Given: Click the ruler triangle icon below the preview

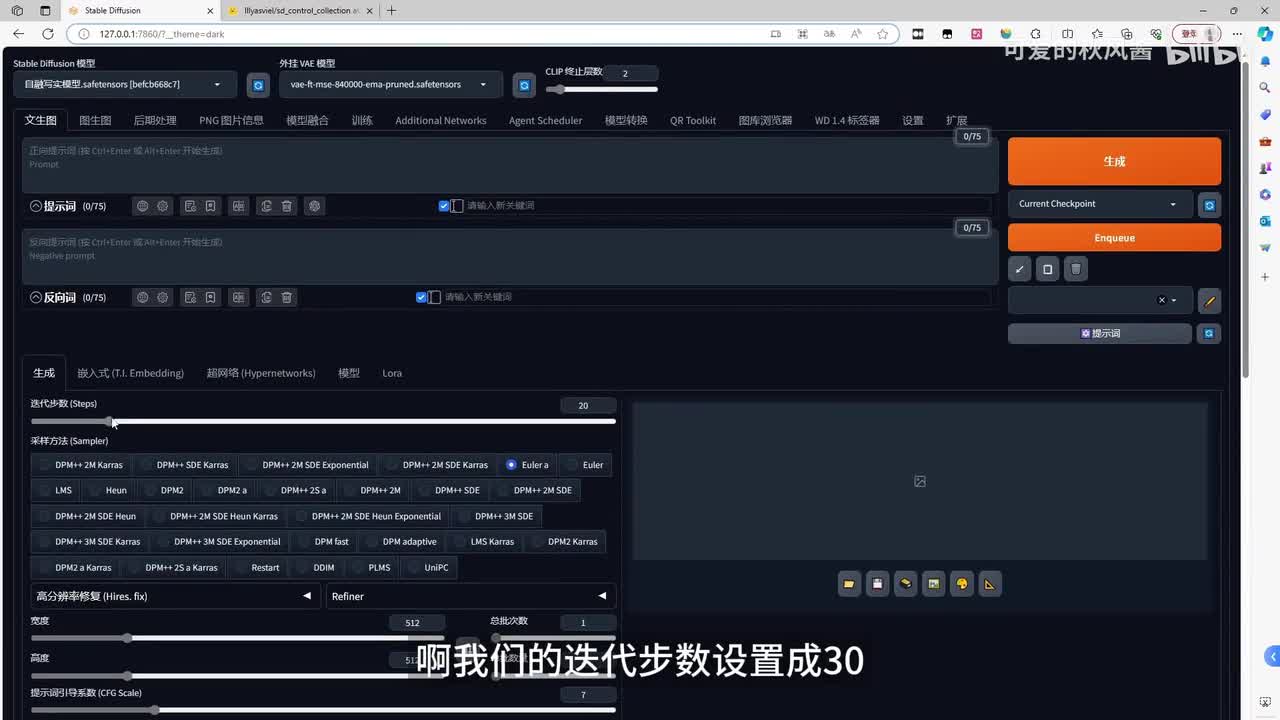Looking at the screenshot, I should 990,584.
